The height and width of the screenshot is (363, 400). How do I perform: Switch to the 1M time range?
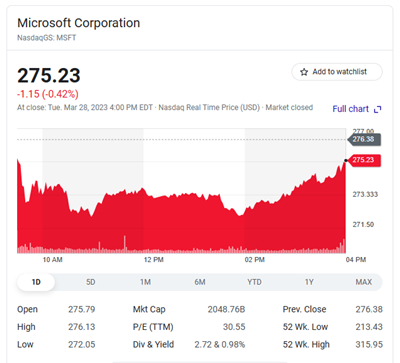pos(145,282)
